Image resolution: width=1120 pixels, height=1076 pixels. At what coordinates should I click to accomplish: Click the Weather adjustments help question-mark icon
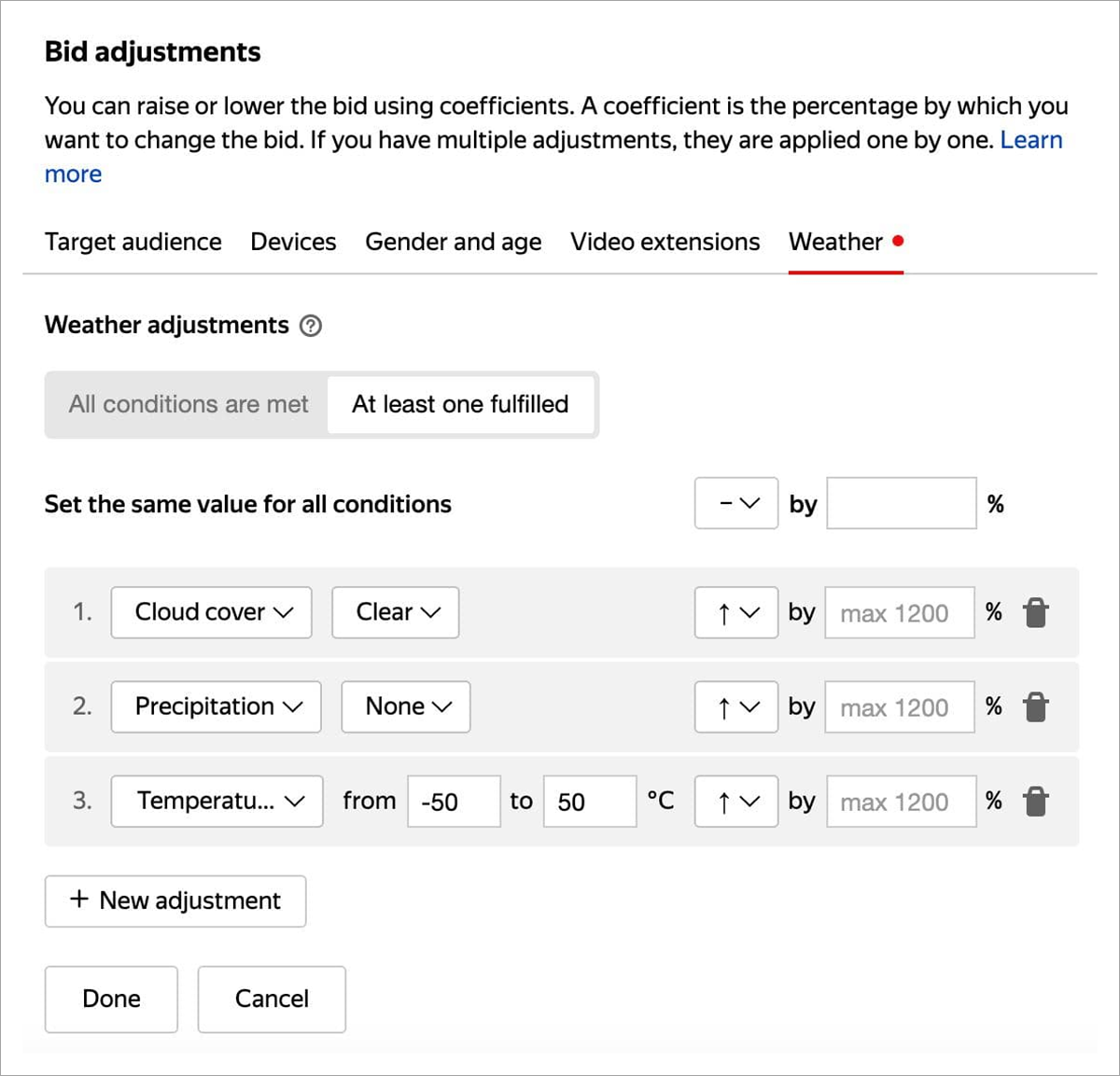[311, 326]
